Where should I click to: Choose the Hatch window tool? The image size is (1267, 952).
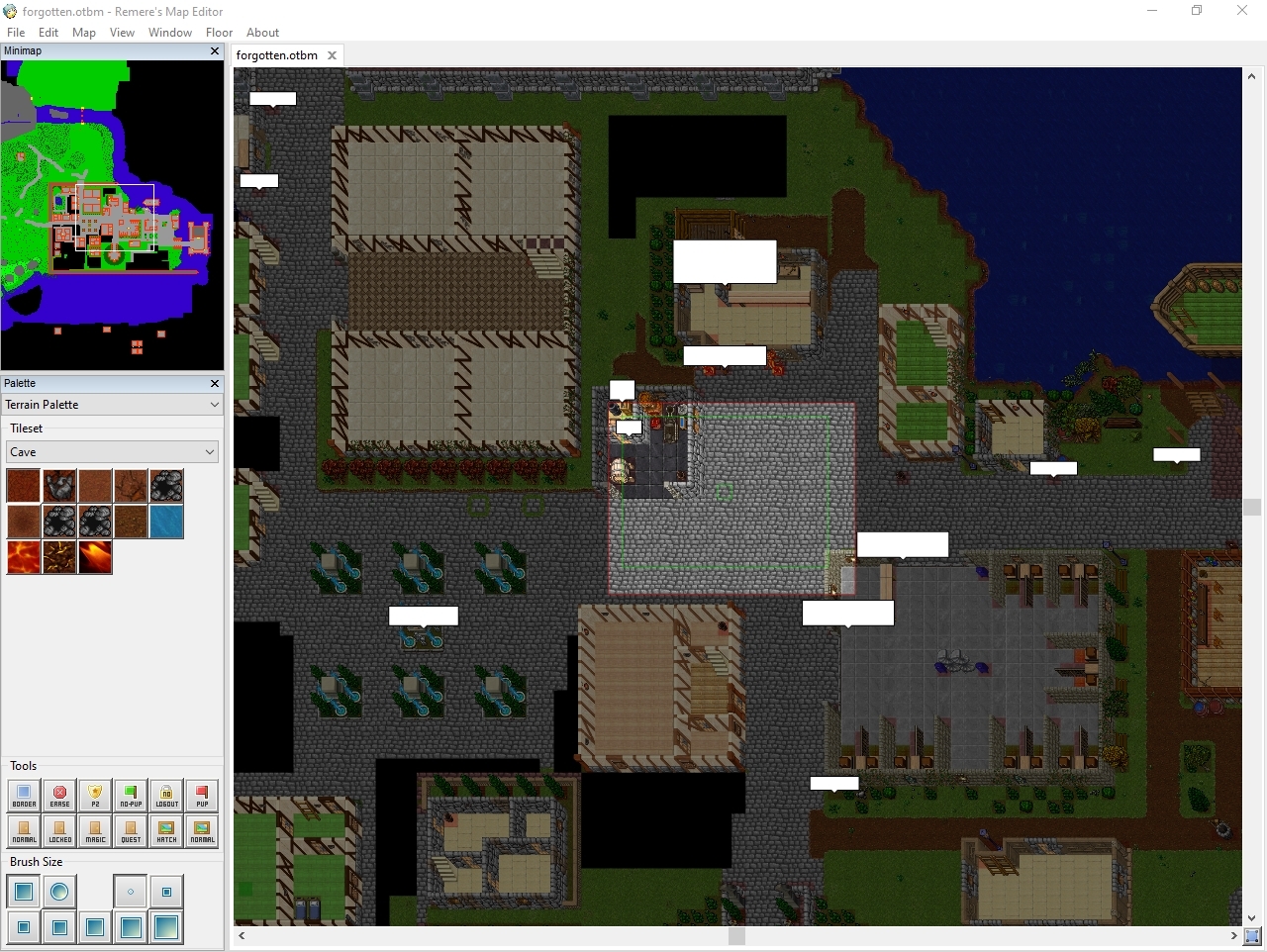coord(166,831)
